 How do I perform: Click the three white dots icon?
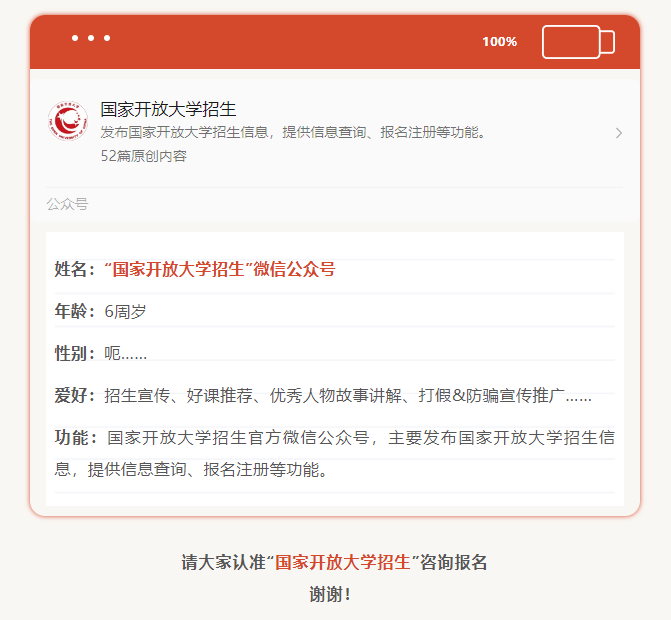coord(91,38)
